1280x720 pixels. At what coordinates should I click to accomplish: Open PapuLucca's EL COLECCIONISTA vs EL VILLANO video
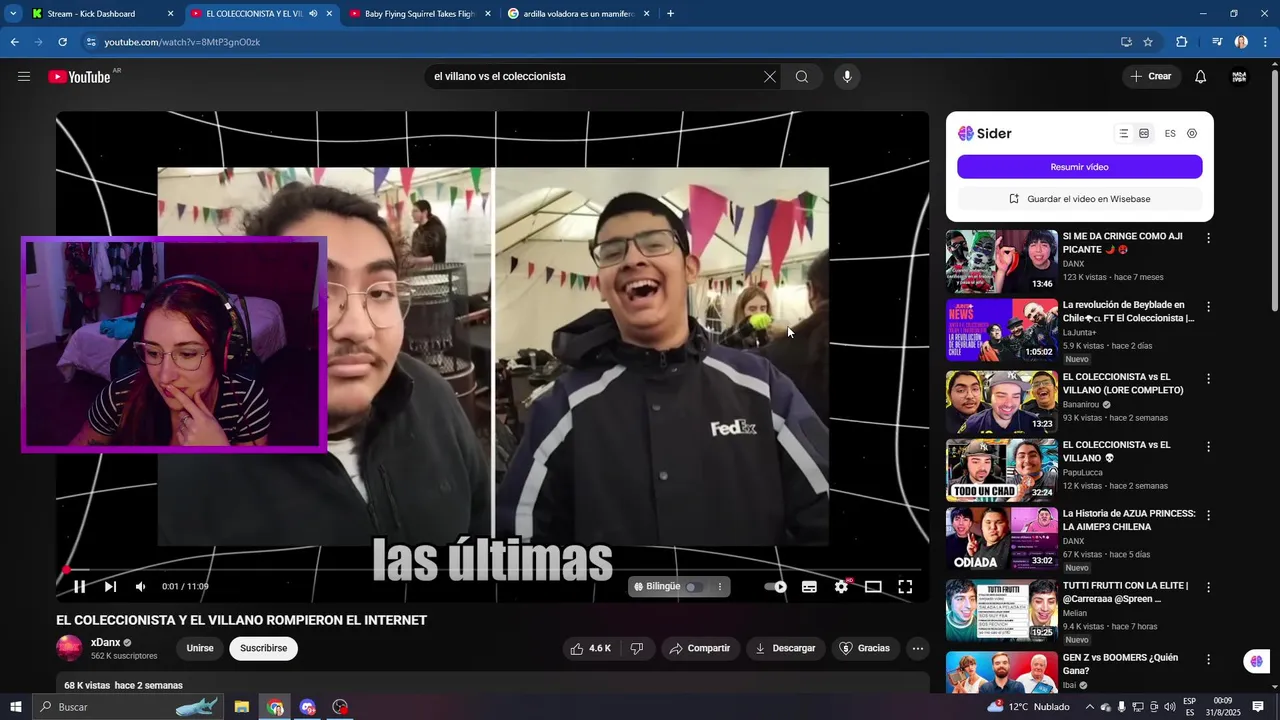(1001, 470)
